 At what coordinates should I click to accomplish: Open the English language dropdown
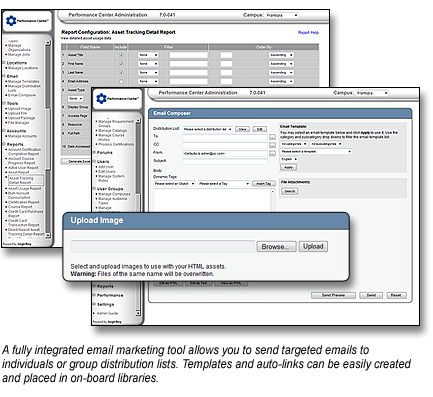pyautogui.click(x=289, y=159)
